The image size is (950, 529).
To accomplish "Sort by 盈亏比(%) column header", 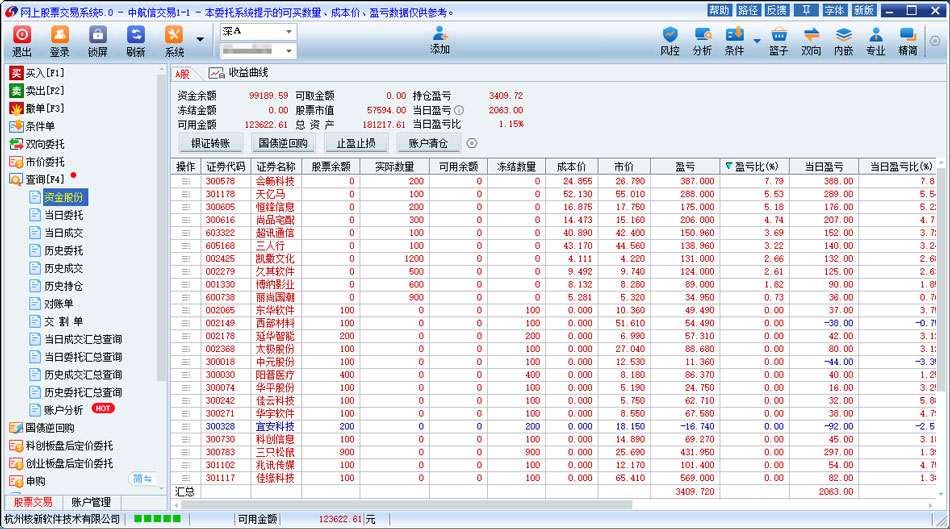I will 754,167.
